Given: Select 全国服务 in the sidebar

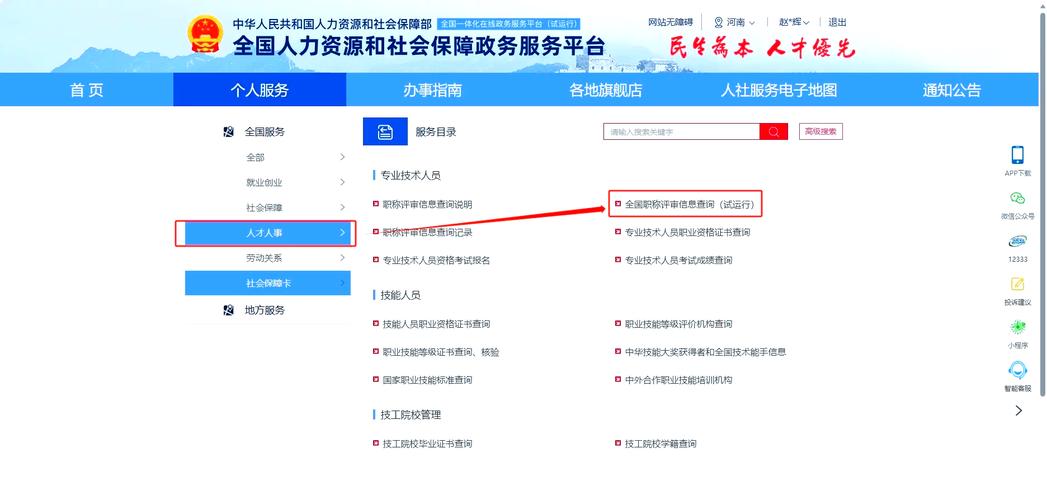Looking at the screenshot, I should (264, 132).
